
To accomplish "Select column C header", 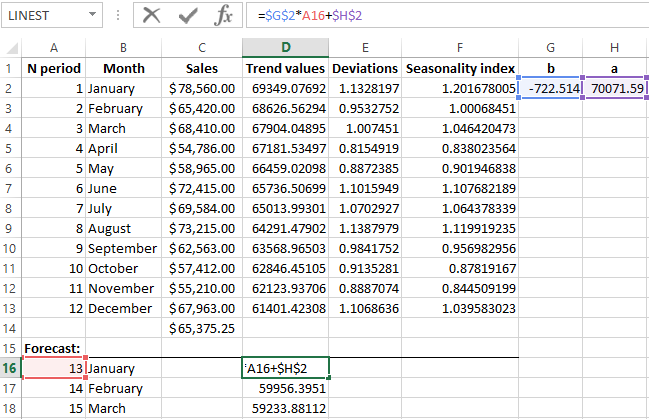I will pos(202,48).
